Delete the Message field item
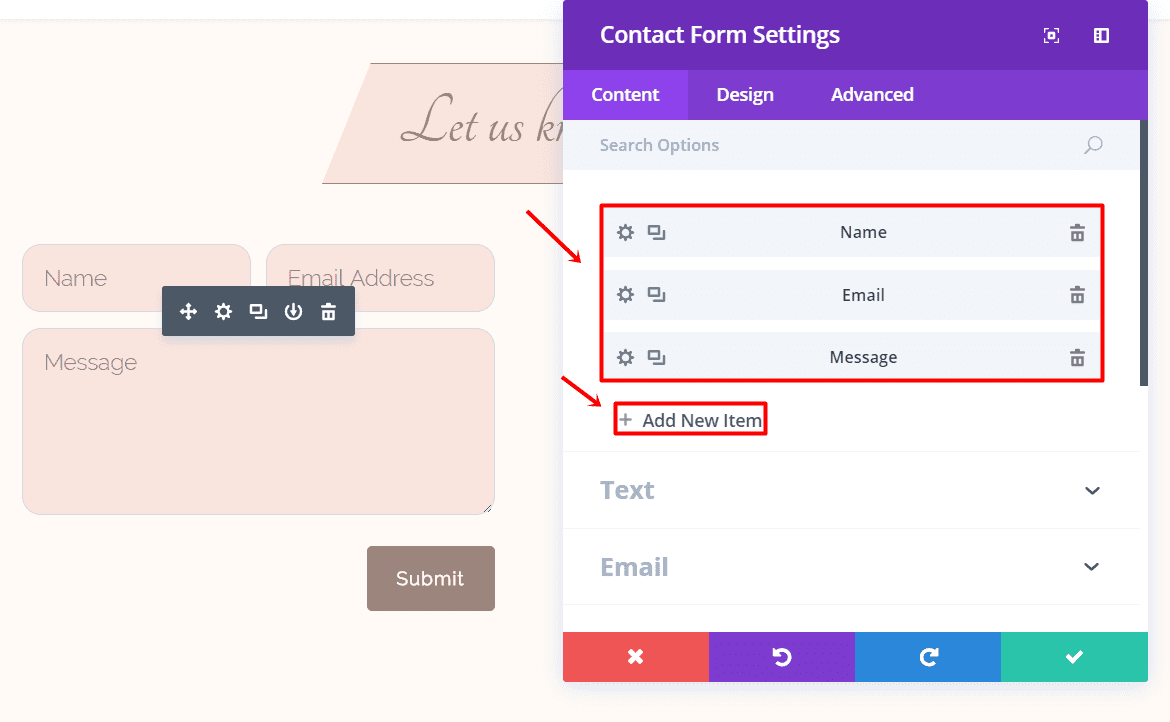This screenshot has height=722, width=1170. coord(1077,358)
